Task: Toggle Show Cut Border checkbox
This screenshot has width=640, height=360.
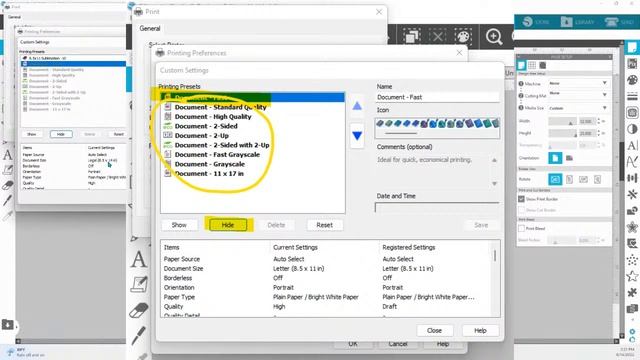Action: click(521, 210)
